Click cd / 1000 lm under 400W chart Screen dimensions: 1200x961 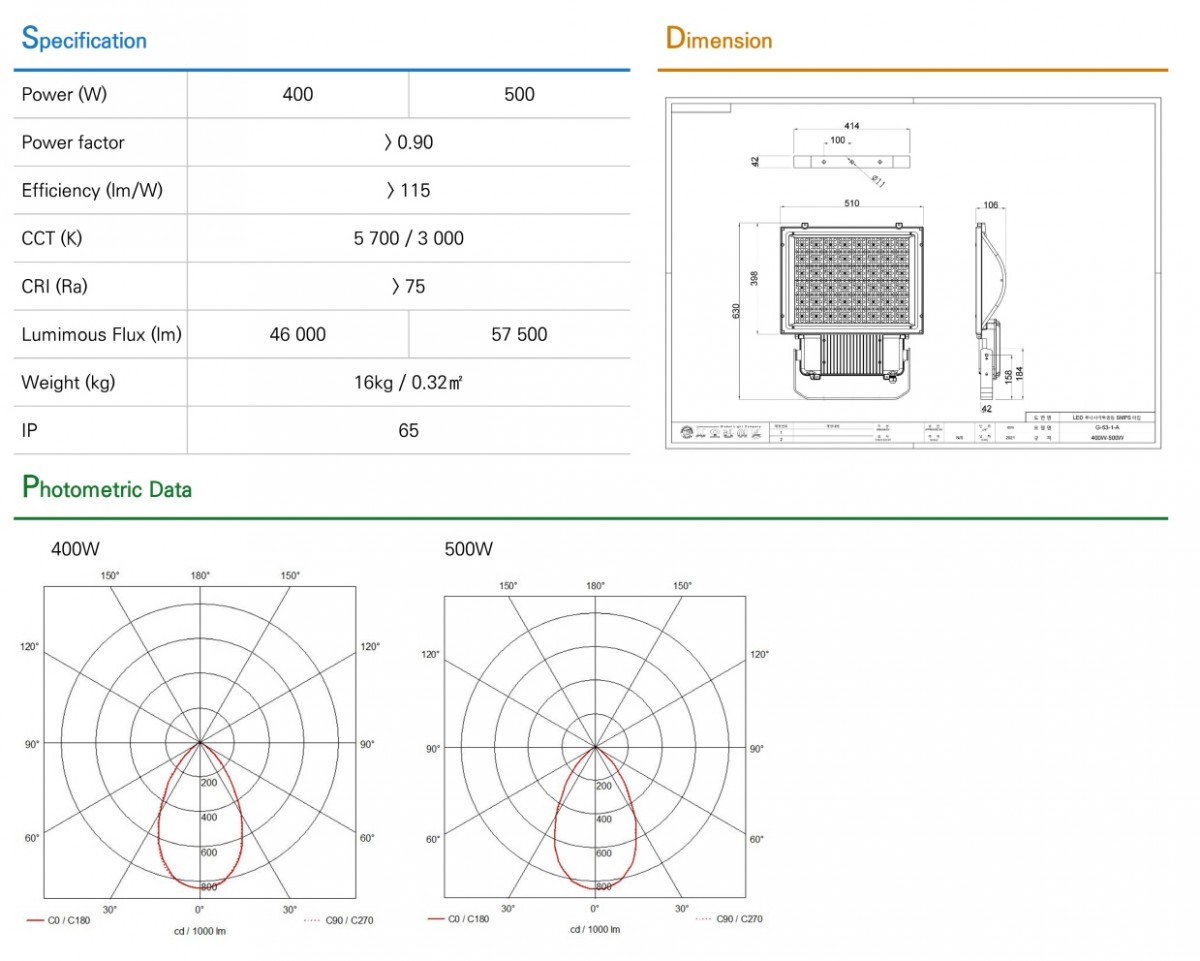(200, 932)
